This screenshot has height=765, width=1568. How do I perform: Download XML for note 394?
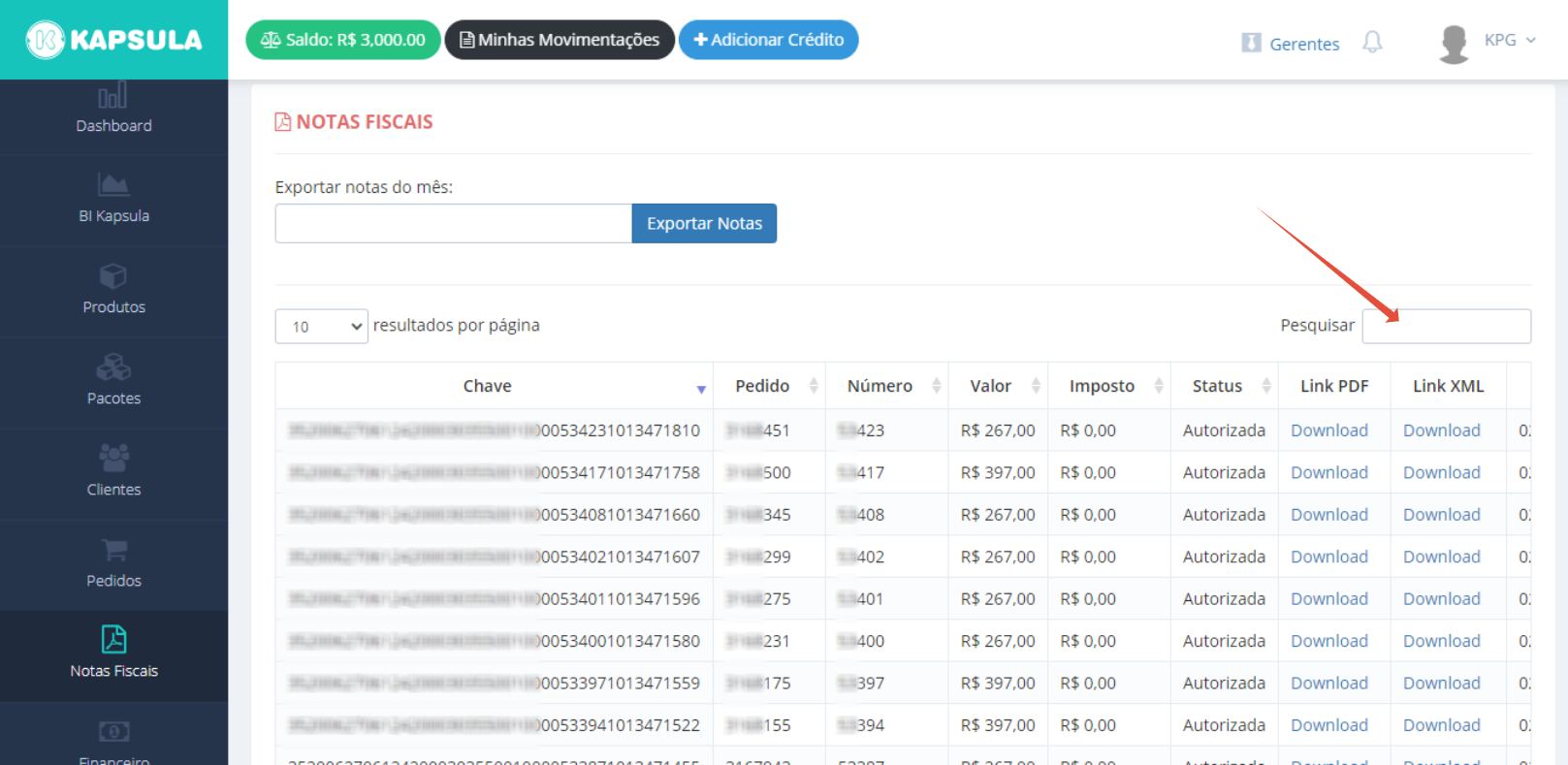point(1442,725)
